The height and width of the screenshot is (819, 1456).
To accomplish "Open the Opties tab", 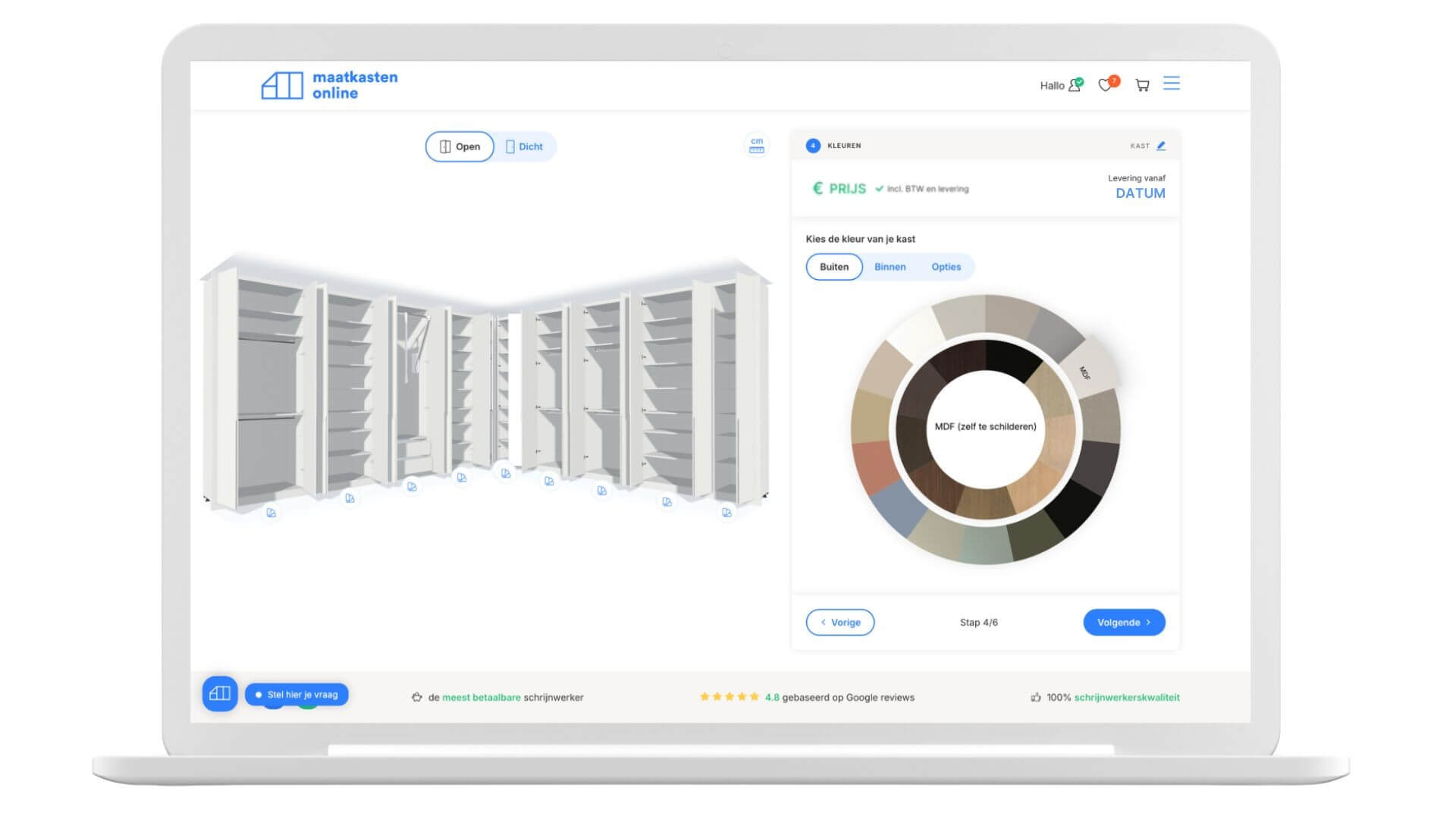I will point(946,267).
